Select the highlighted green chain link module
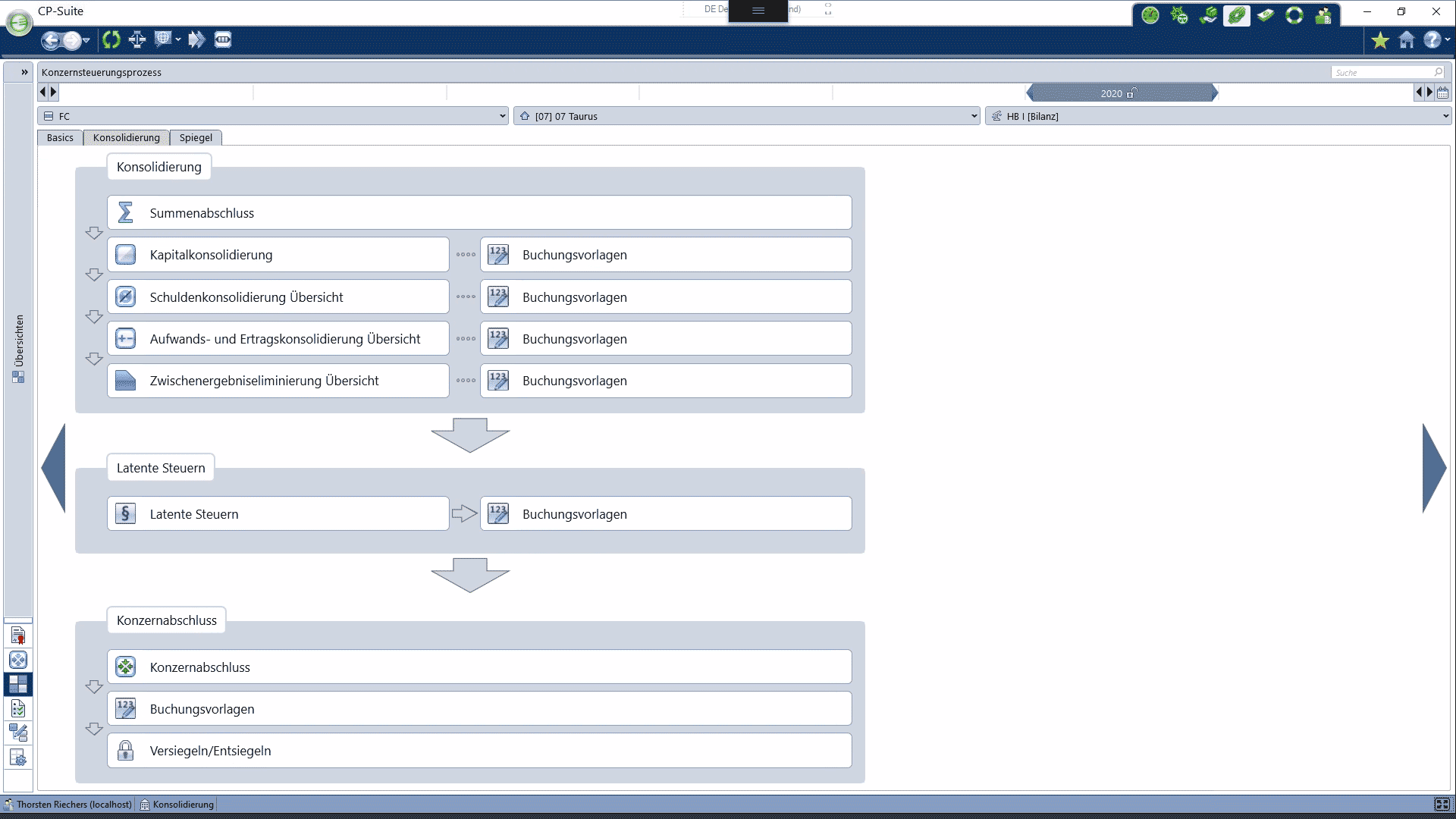Viewport: 1456px width, 819px height. [1237, 15]
